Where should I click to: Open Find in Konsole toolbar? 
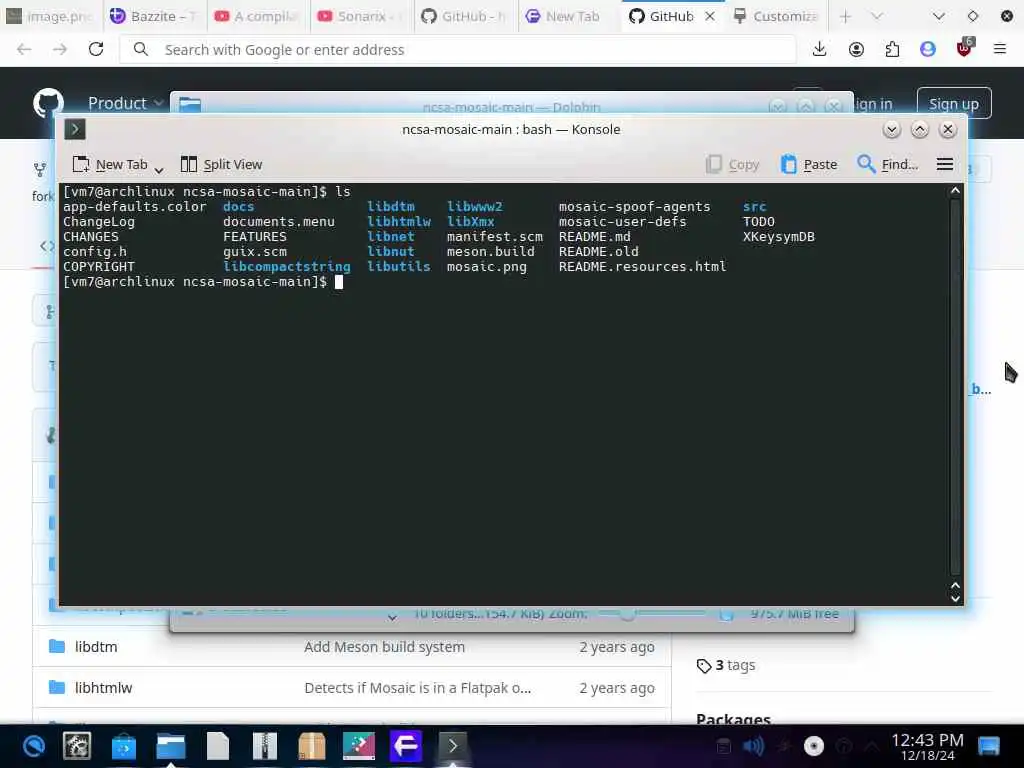point(887,165)
